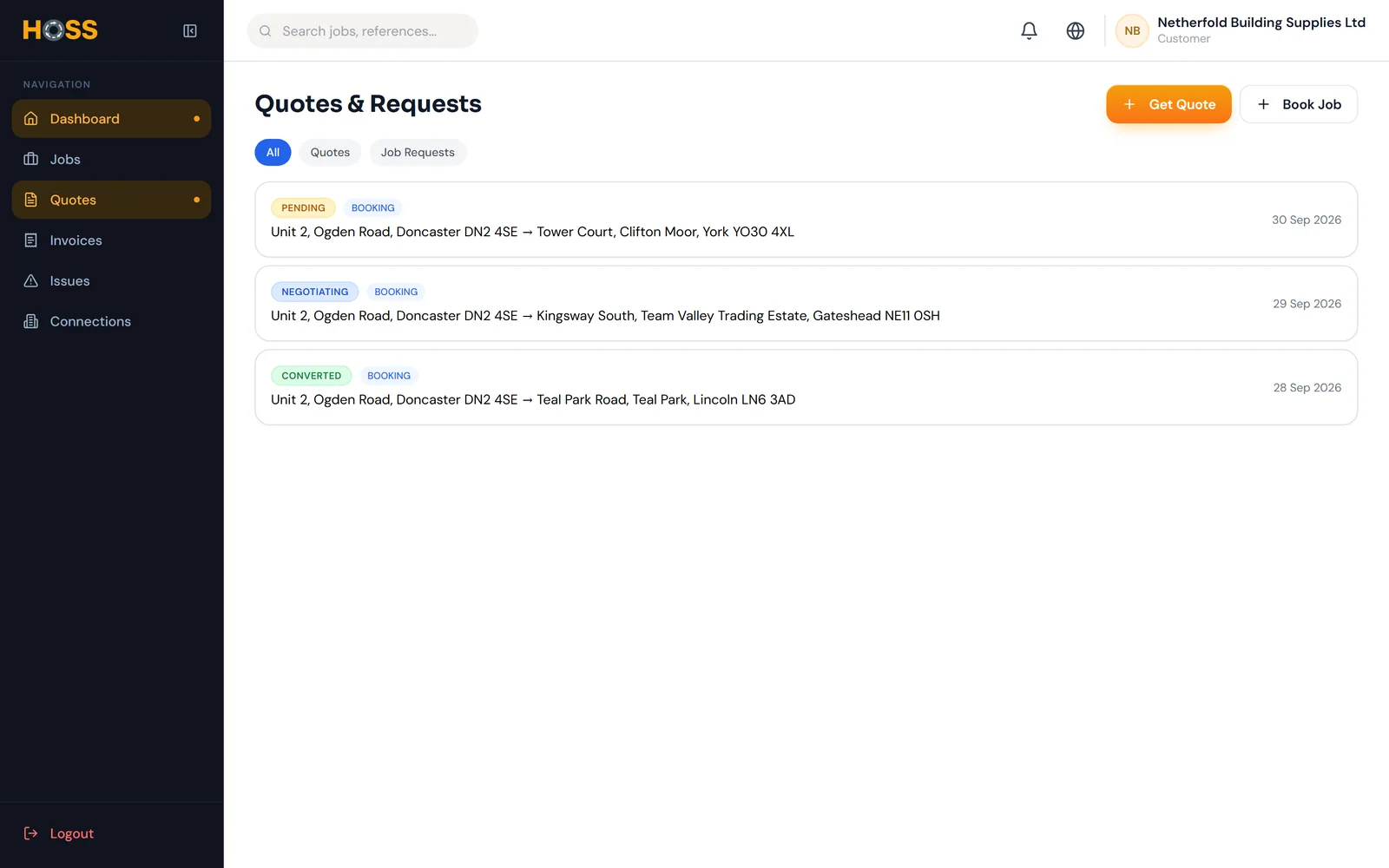The image size is (1389, 868).
Task: Click the Connections building icon
Action: tap(31, 321)
